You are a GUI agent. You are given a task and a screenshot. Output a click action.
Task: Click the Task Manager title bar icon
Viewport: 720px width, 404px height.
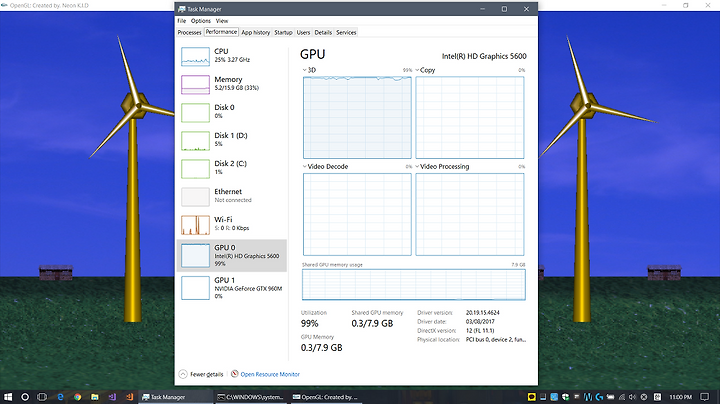[182, 9]
